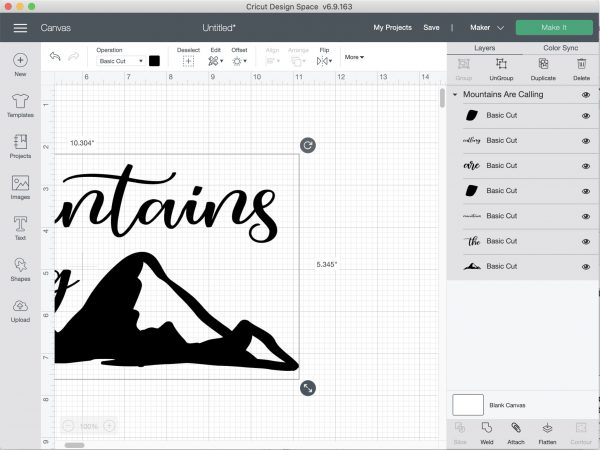
Task: Open the Operation Basic Cut dropdown
Action: pos(121,61)
